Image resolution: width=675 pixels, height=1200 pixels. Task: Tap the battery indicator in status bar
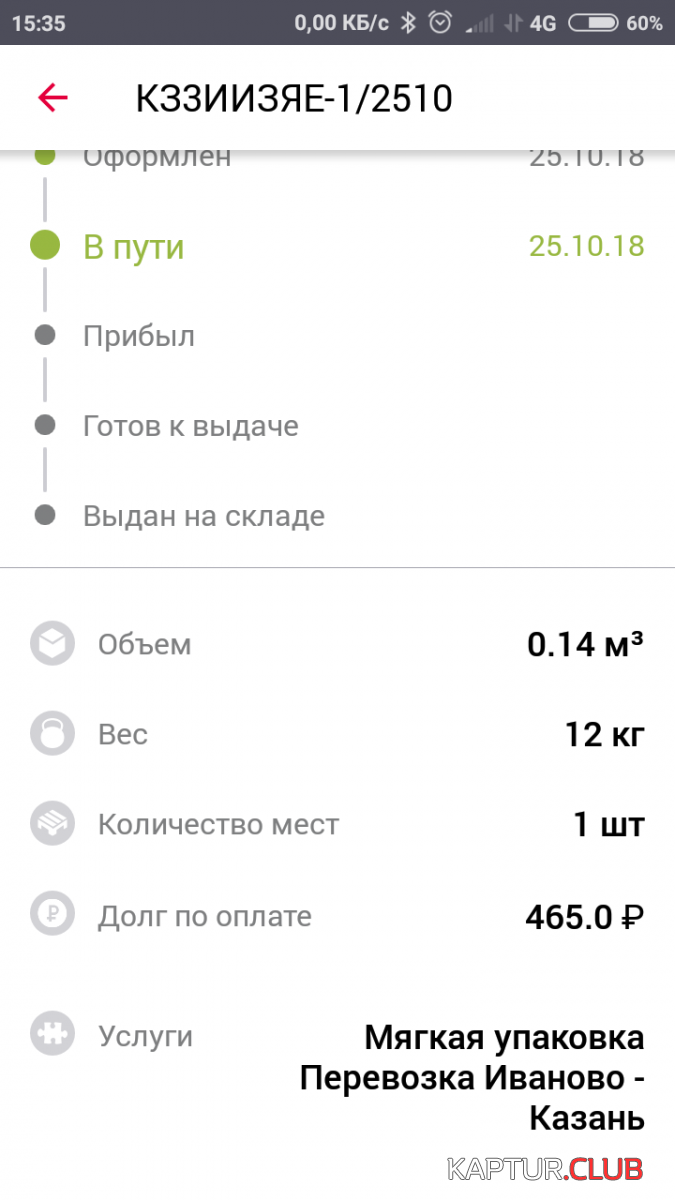coord(593,23)
